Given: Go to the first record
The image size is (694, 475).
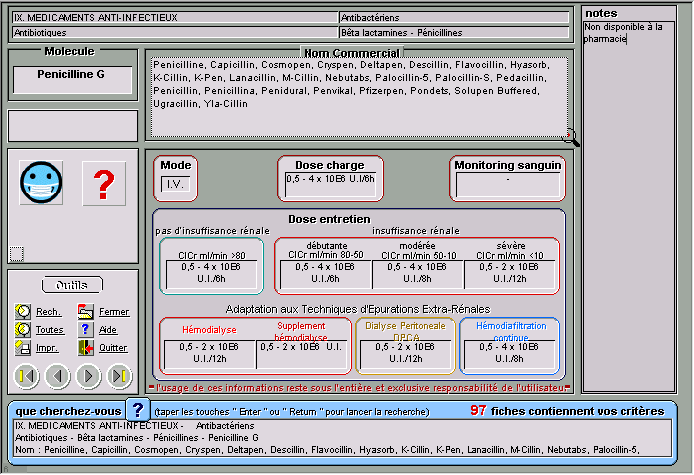Looking at the screenshot, I should coord(27,376).
